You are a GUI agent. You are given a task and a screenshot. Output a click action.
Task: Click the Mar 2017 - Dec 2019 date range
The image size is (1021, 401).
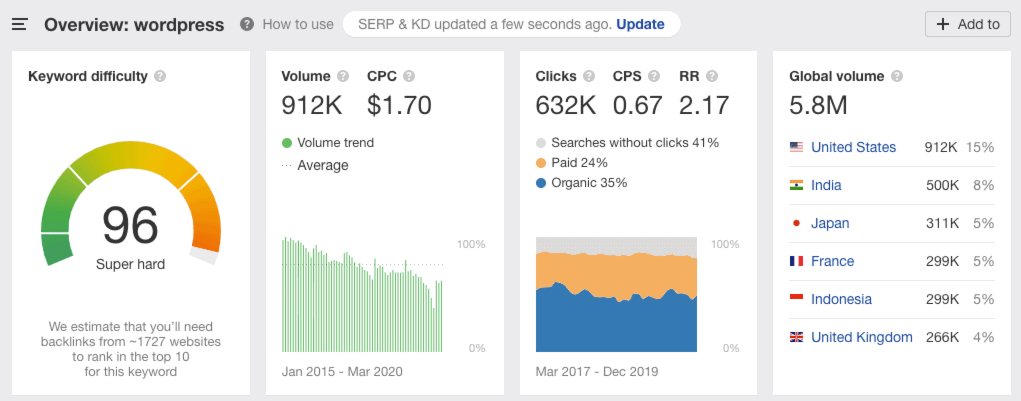596,372
